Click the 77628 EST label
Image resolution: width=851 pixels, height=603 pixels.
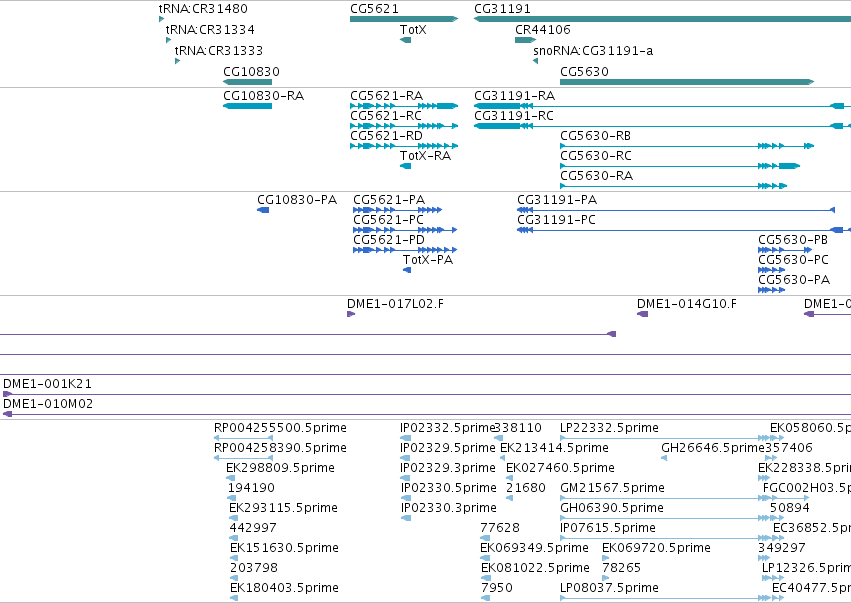[x=500, y=528]
